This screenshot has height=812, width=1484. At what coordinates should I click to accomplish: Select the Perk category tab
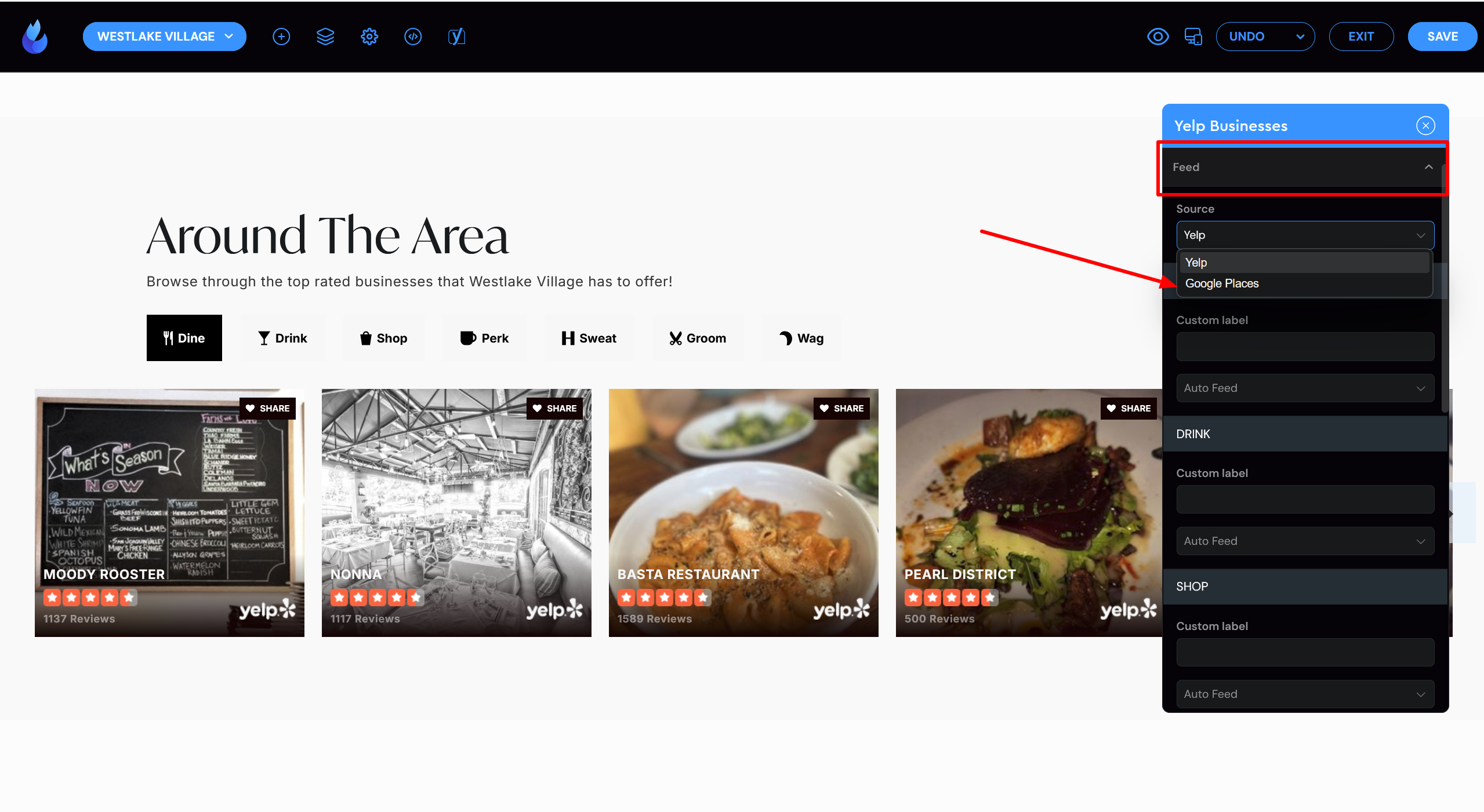pyautogui.click(x=484, y=338)
